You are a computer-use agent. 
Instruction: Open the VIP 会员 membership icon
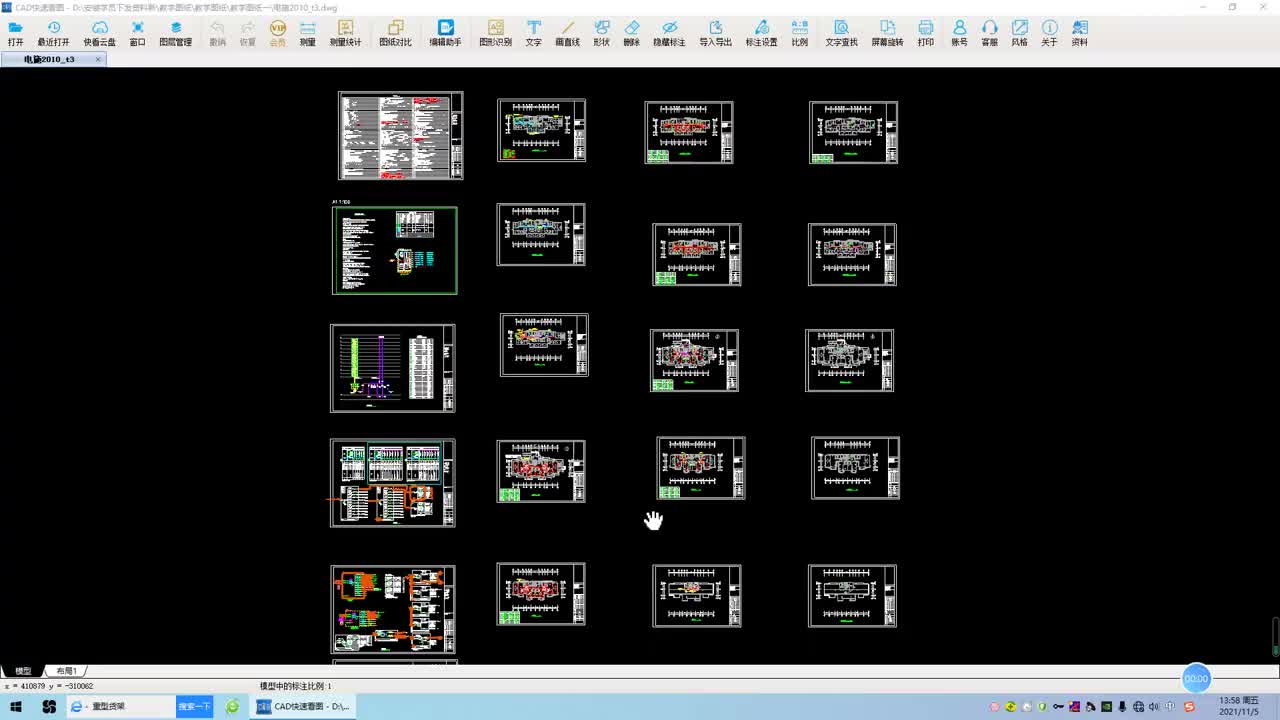coord(277,33)
